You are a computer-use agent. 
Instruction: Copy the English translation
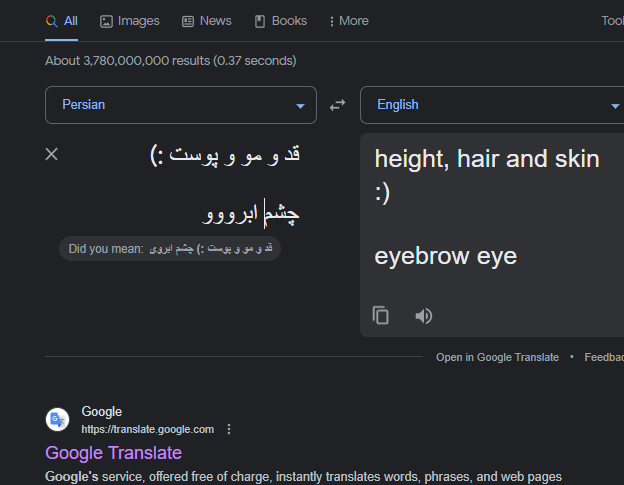click(380, 316)
